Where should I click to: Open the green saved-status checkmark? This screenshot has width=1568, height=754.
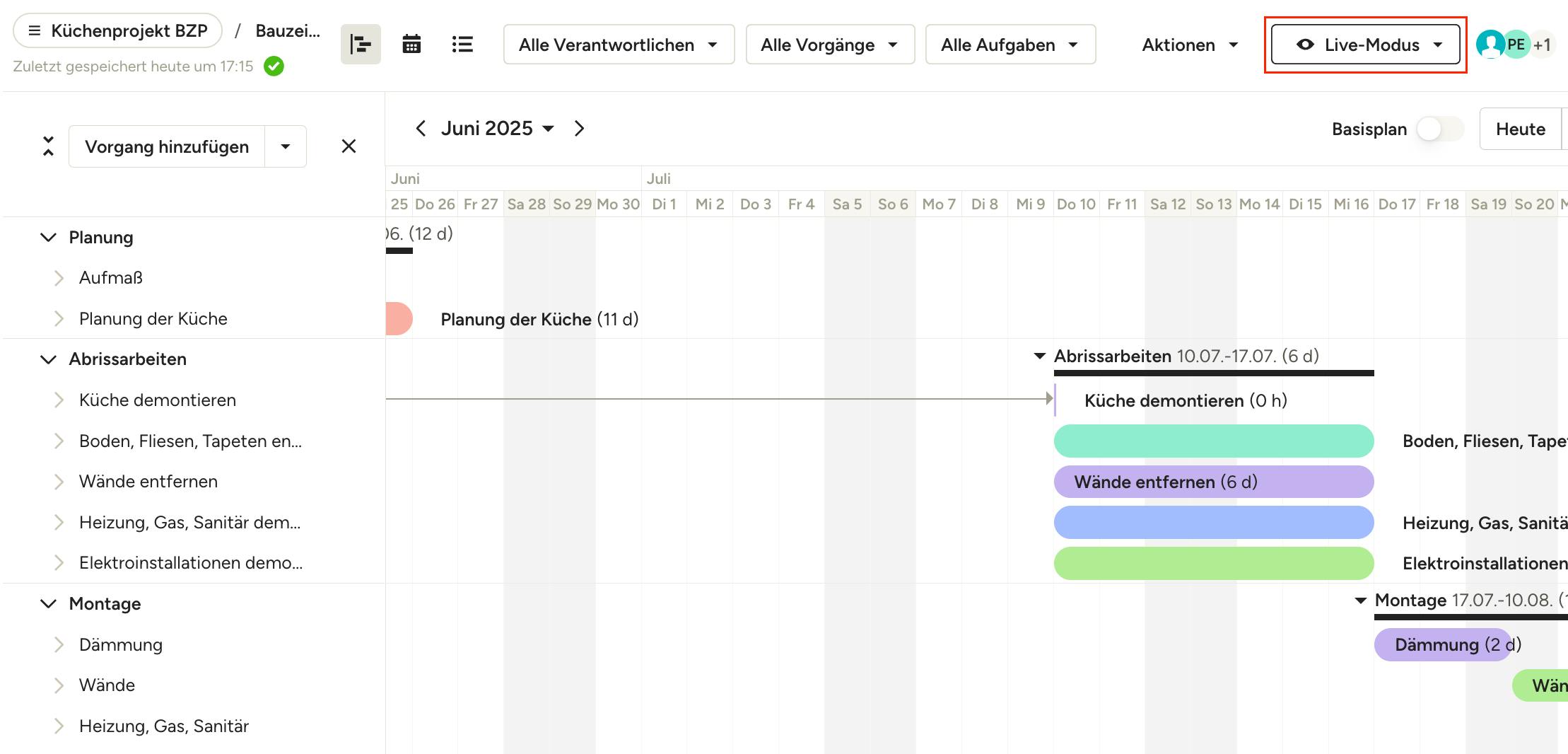[x=274, y=66]
